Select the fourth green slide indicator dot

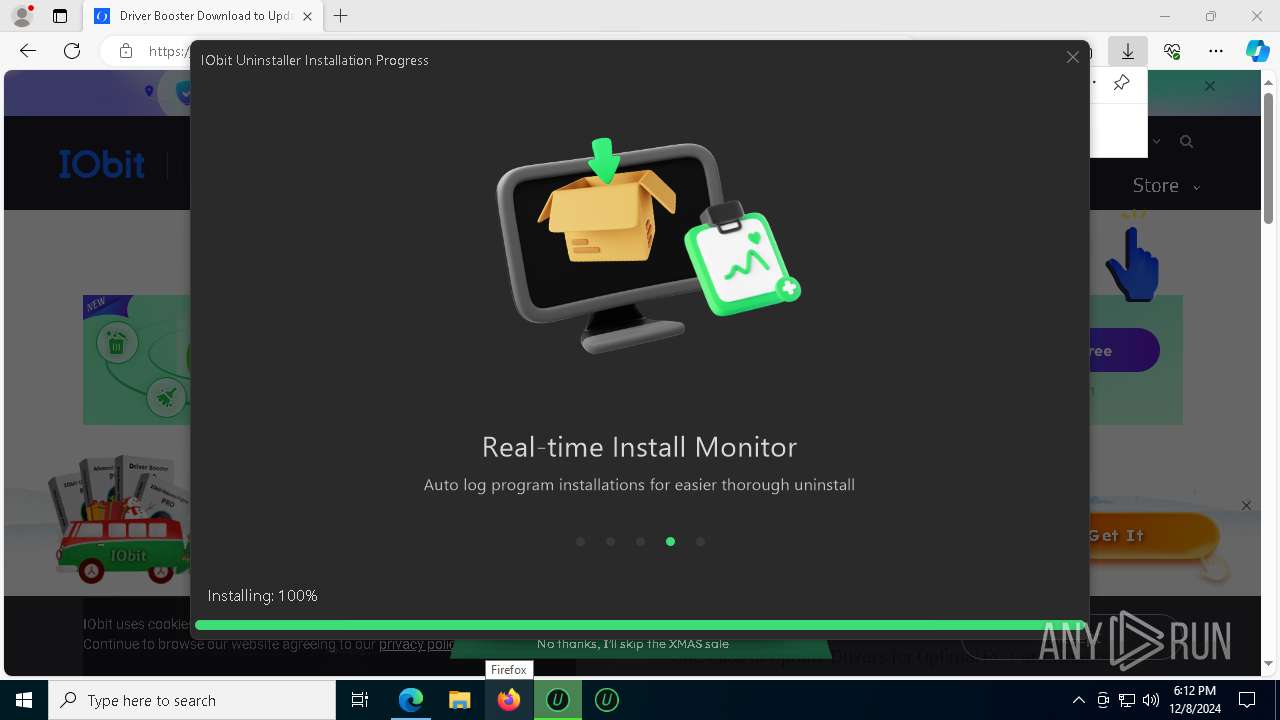[x=670, y=541]
